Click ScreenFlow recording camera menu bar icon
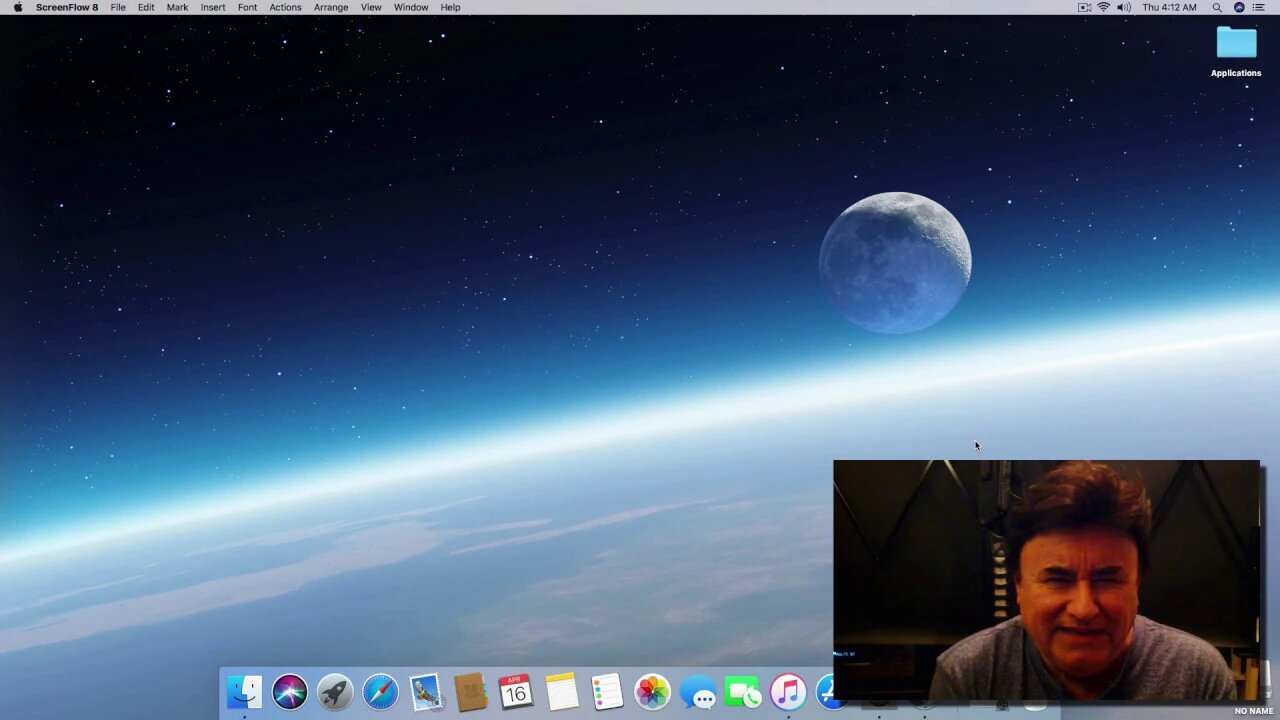The height and width of the screenshot is (720, 1280). (1084, 7)
